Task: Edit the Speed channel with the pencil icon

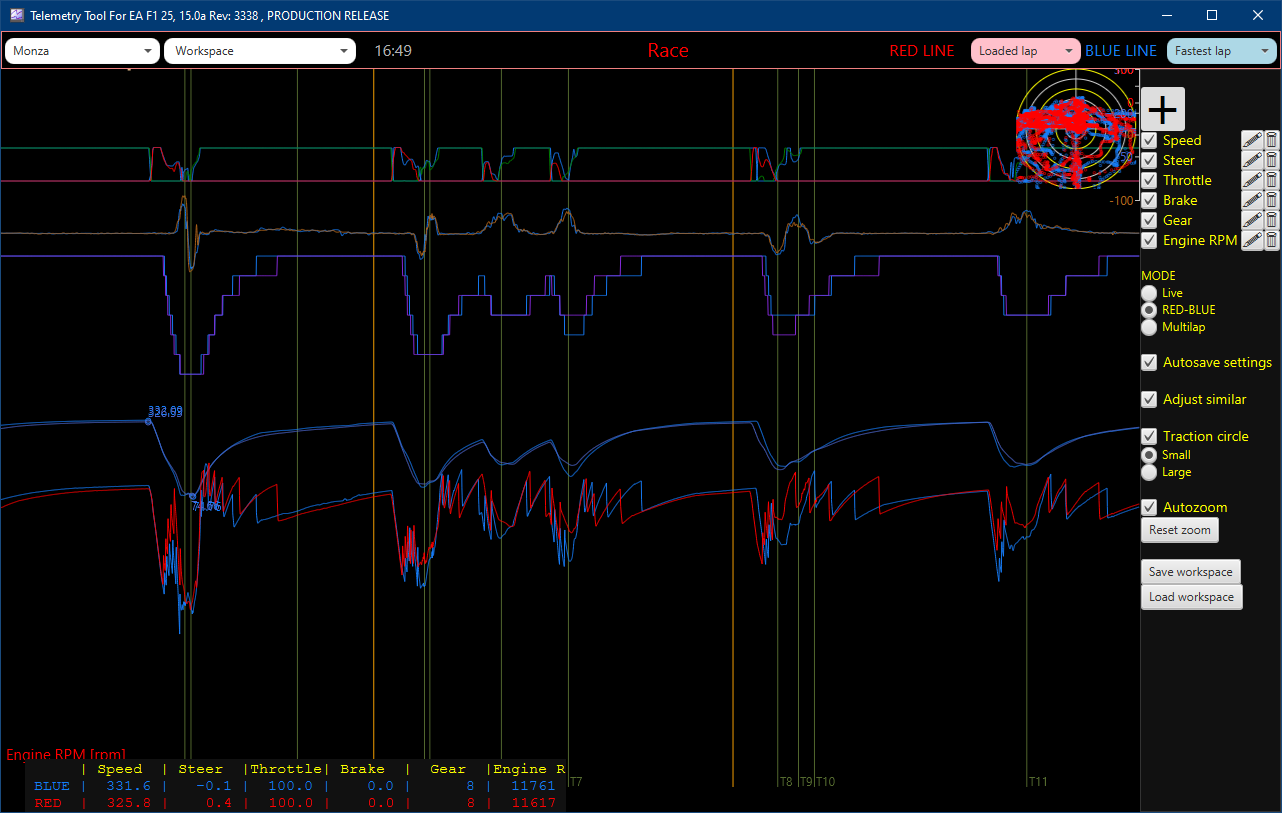Action: coord(1252,140)
